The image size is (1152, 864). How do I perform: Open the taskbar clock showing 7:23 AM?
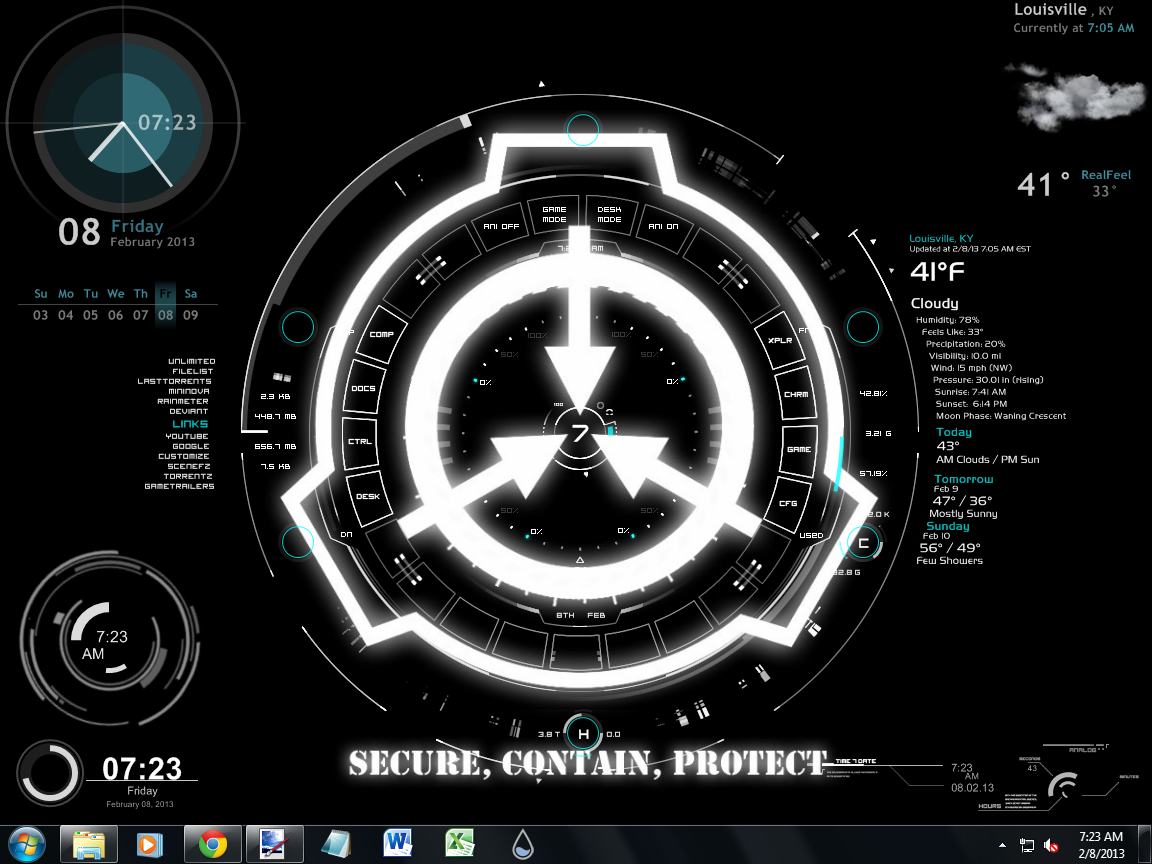[1101, 845]
